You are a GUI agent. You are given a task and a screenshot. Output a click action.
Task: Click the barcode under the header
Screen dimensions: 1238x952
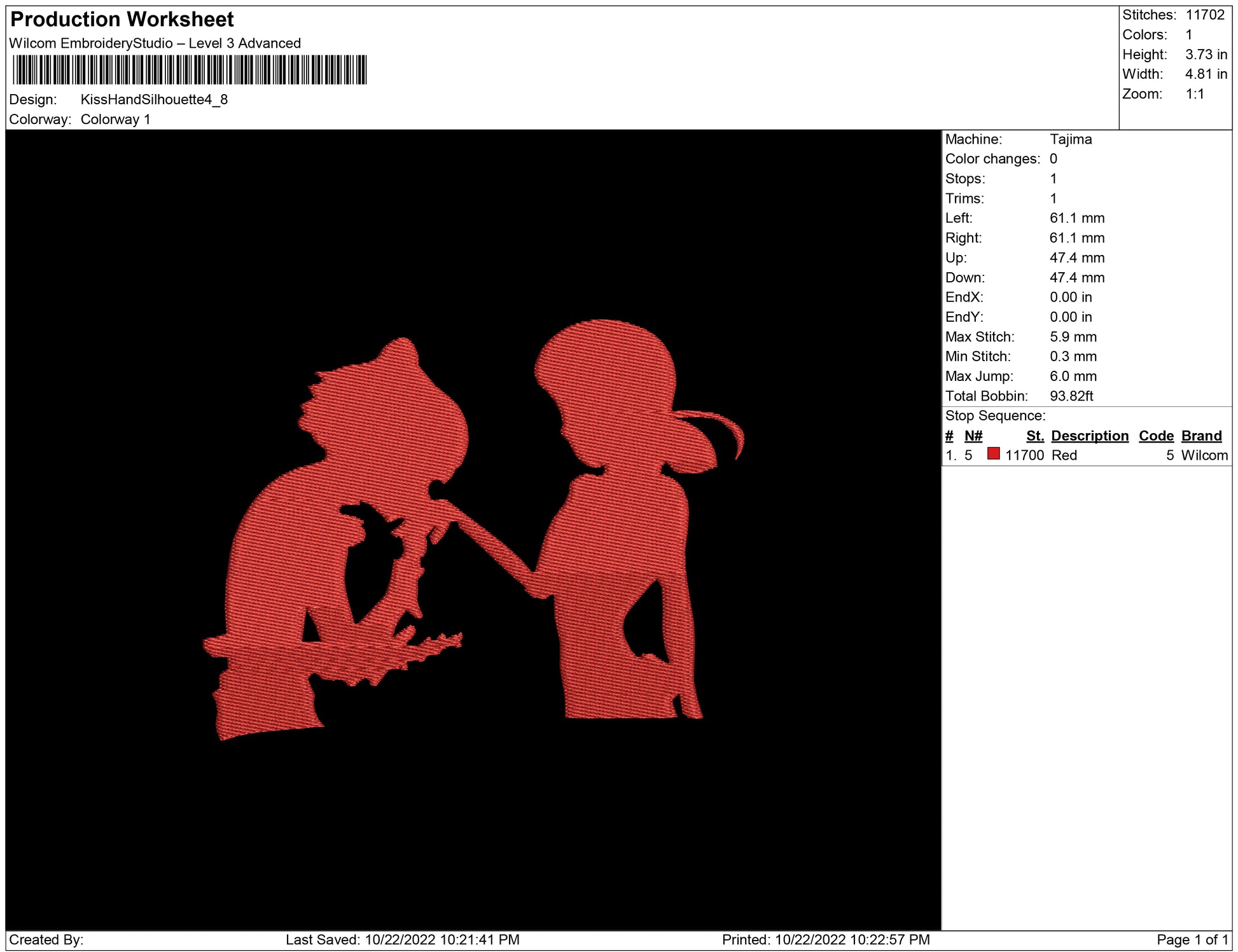pyautogui.click(x=190, y=70)
